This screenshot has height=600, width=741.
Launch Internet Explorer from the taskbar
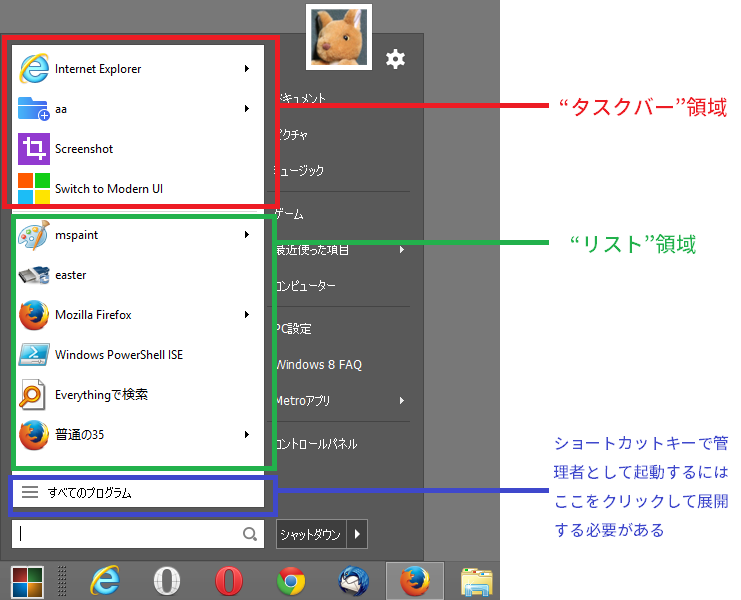104,581
